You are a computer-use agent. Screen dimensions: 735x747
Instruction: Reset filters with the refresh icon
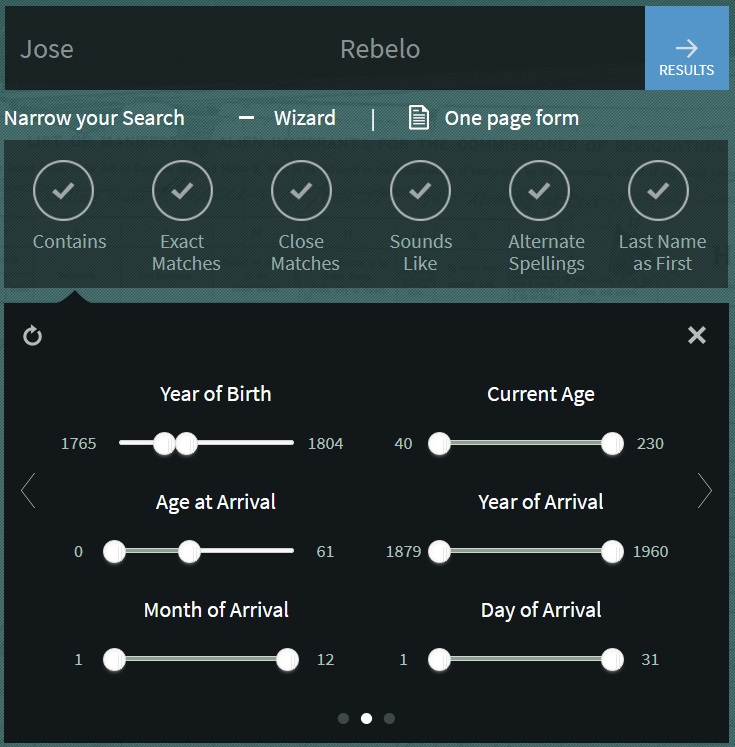click(x=33, y=336)
